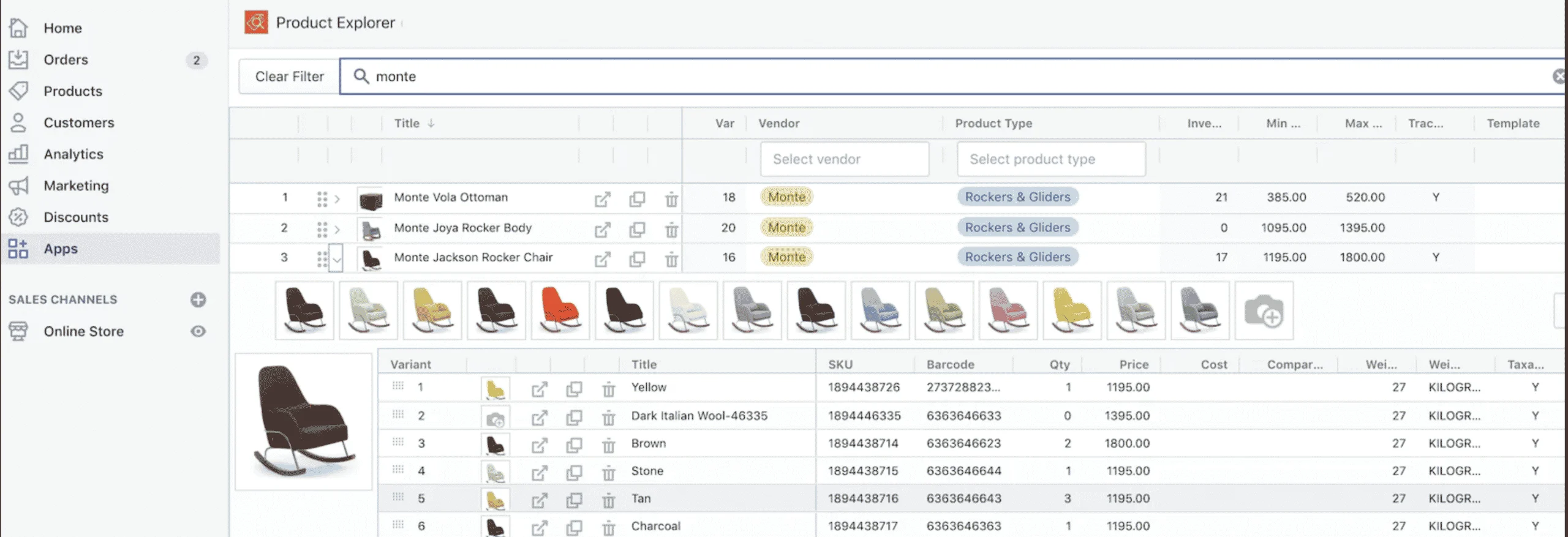Open Online Store sales channel

tap(83, 331)
